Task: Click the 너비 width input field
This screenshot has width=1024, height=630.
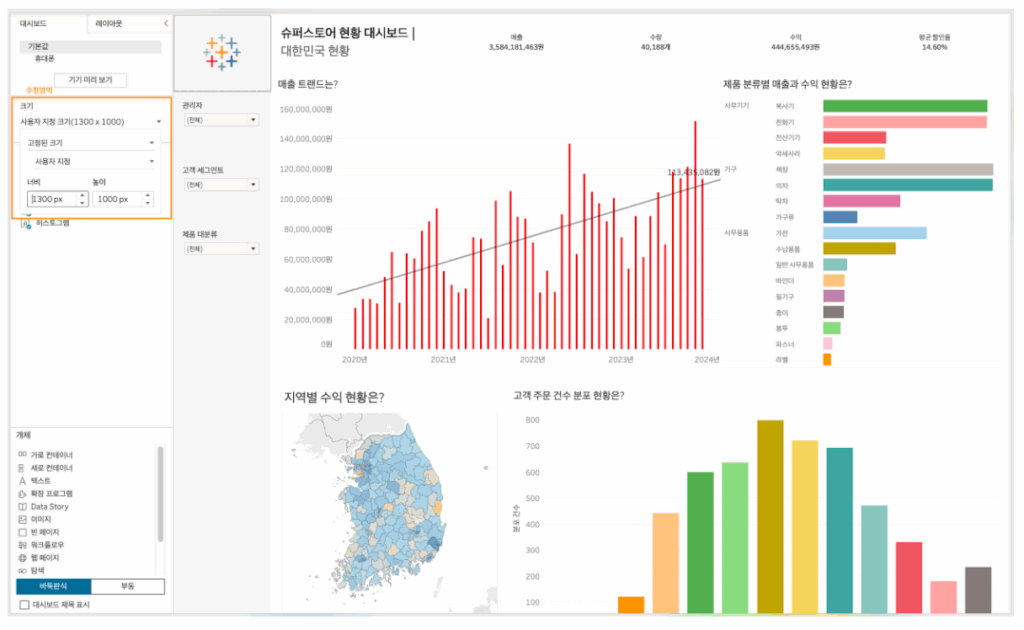Action: point(54,200)
